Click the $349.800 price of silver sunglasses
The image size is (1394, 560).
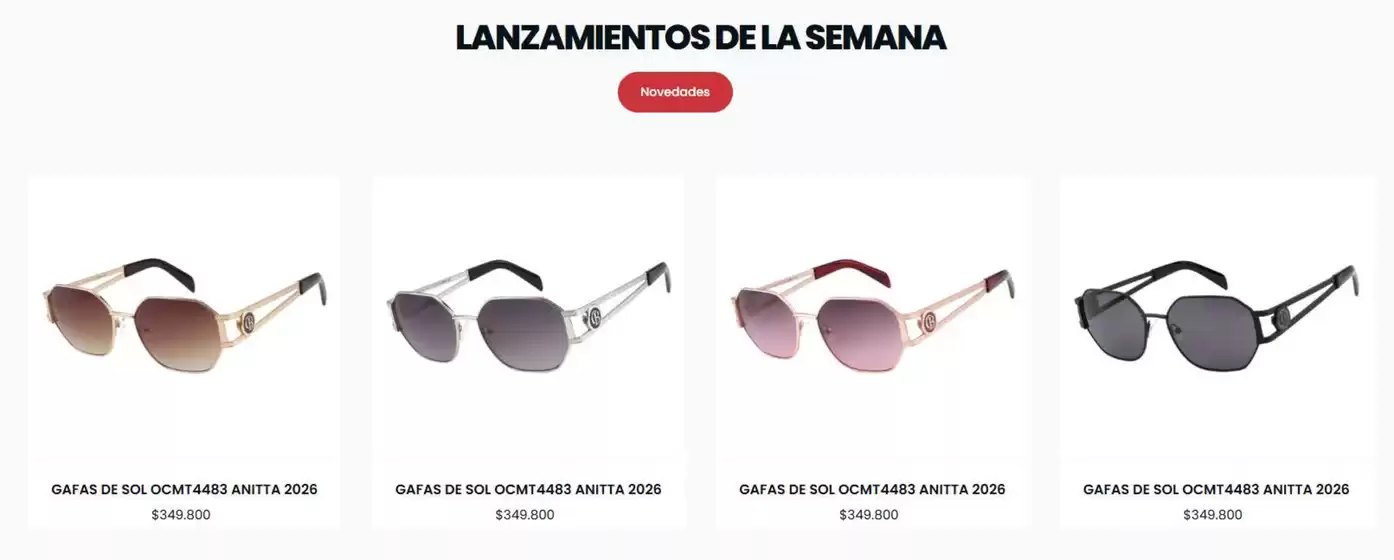pyautogui.click(x=525, y=515)
